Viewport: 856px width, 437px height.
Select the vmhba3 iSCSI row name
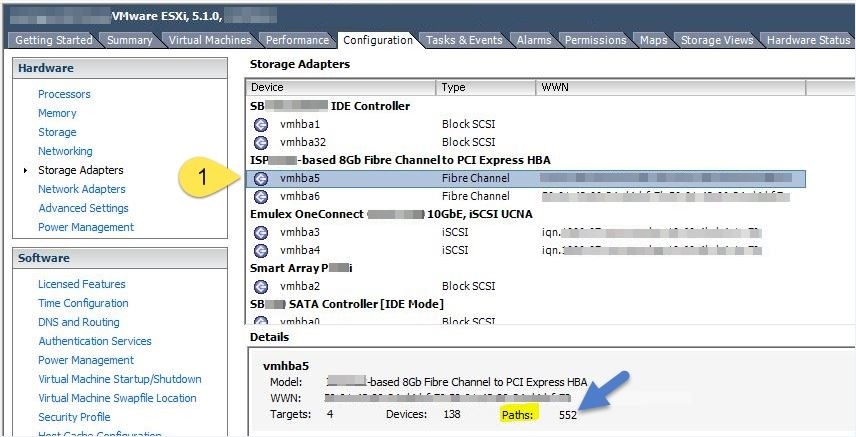(300, 233)
